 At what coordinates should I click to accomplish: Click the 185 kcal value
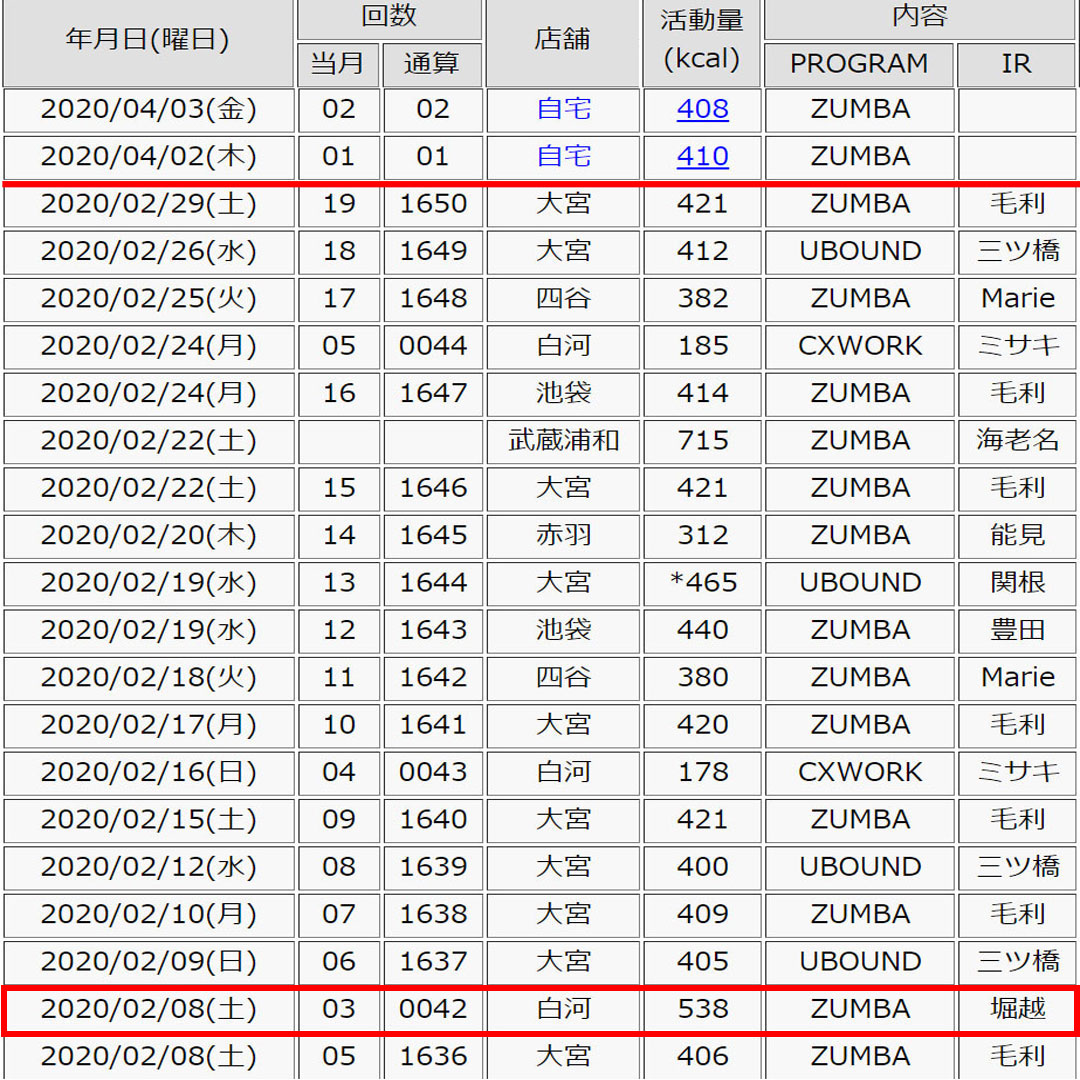point(702,346)
